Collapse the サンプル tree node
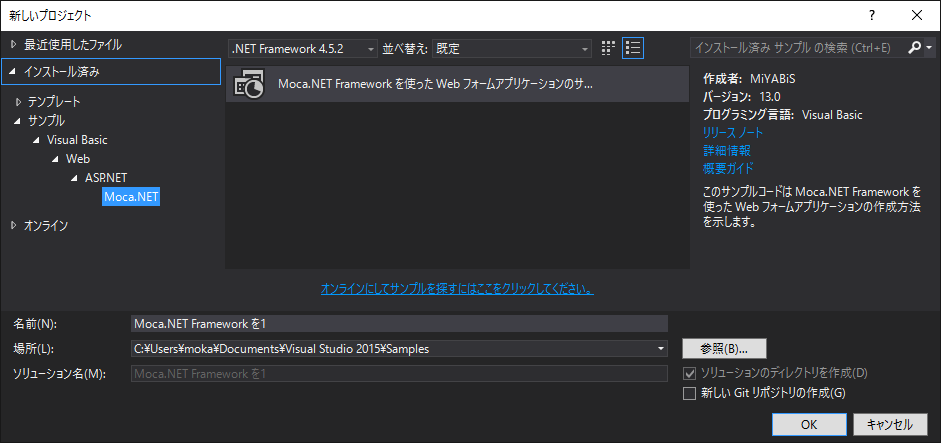 (x=17, y=121)
